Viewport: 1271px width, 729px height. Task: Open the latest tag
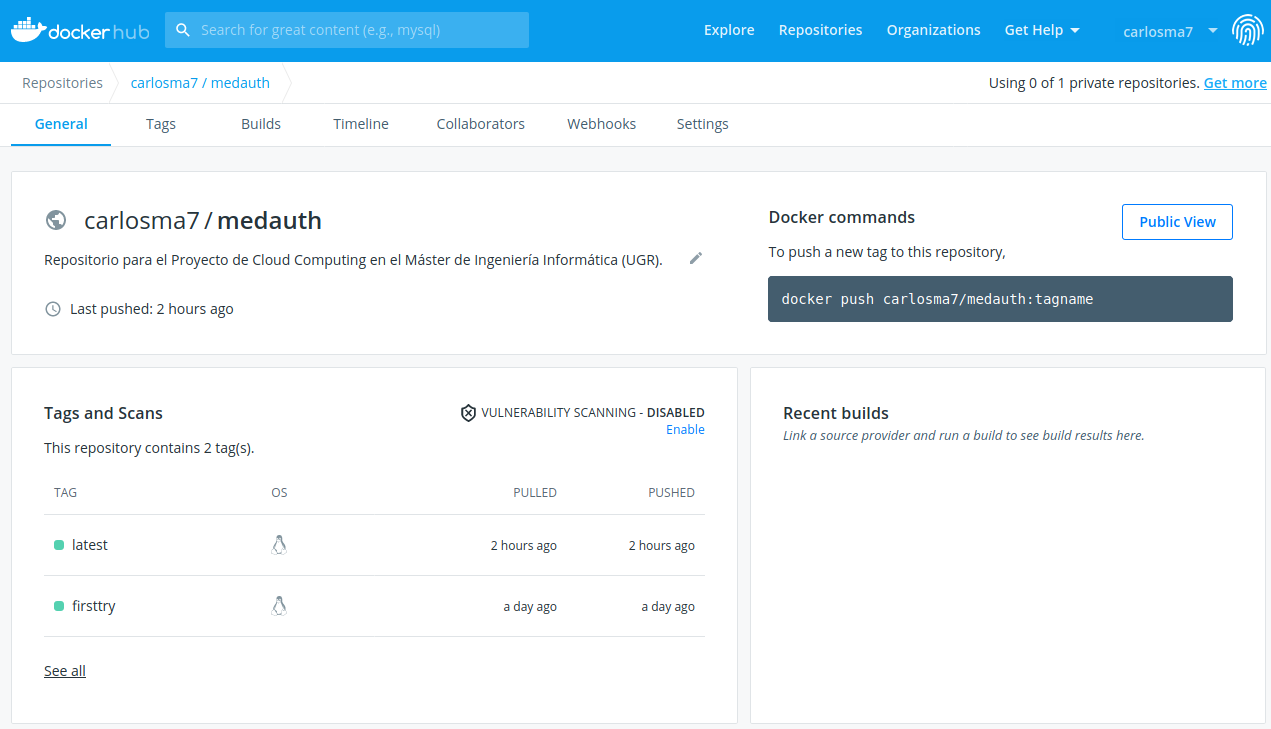pos(90,545)
